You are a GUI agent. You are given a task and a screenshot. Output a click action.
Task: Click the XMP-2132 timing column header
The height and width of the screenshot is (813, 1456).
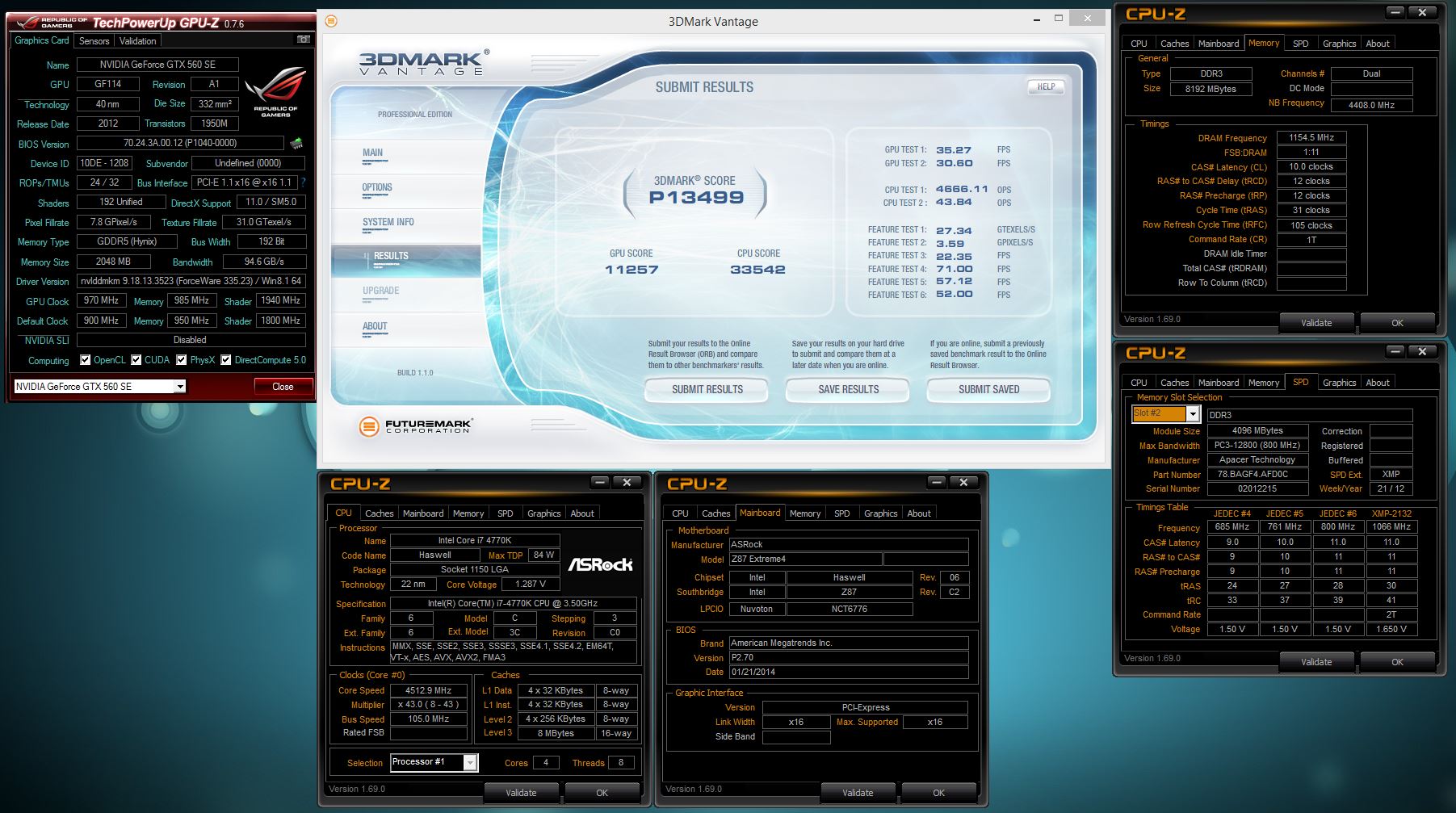click(1391, 513)
